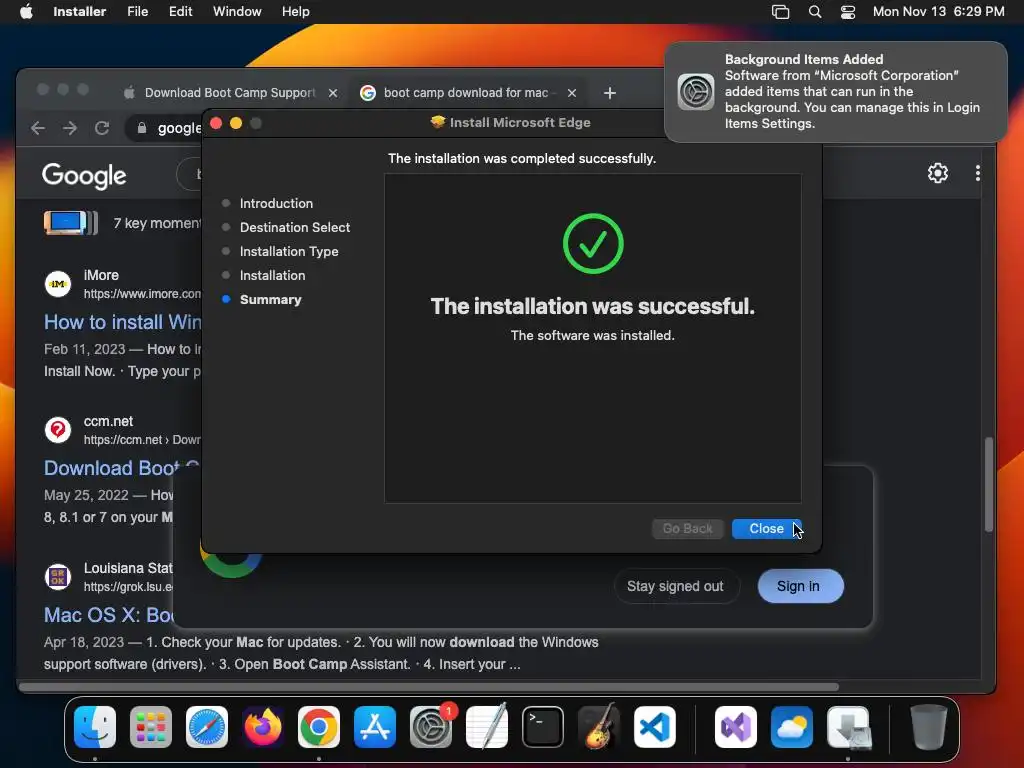This screenshot has height=768, width=1024.
Task: Open Google Chrome from the Dock
Action: click(x=319, y=727)
